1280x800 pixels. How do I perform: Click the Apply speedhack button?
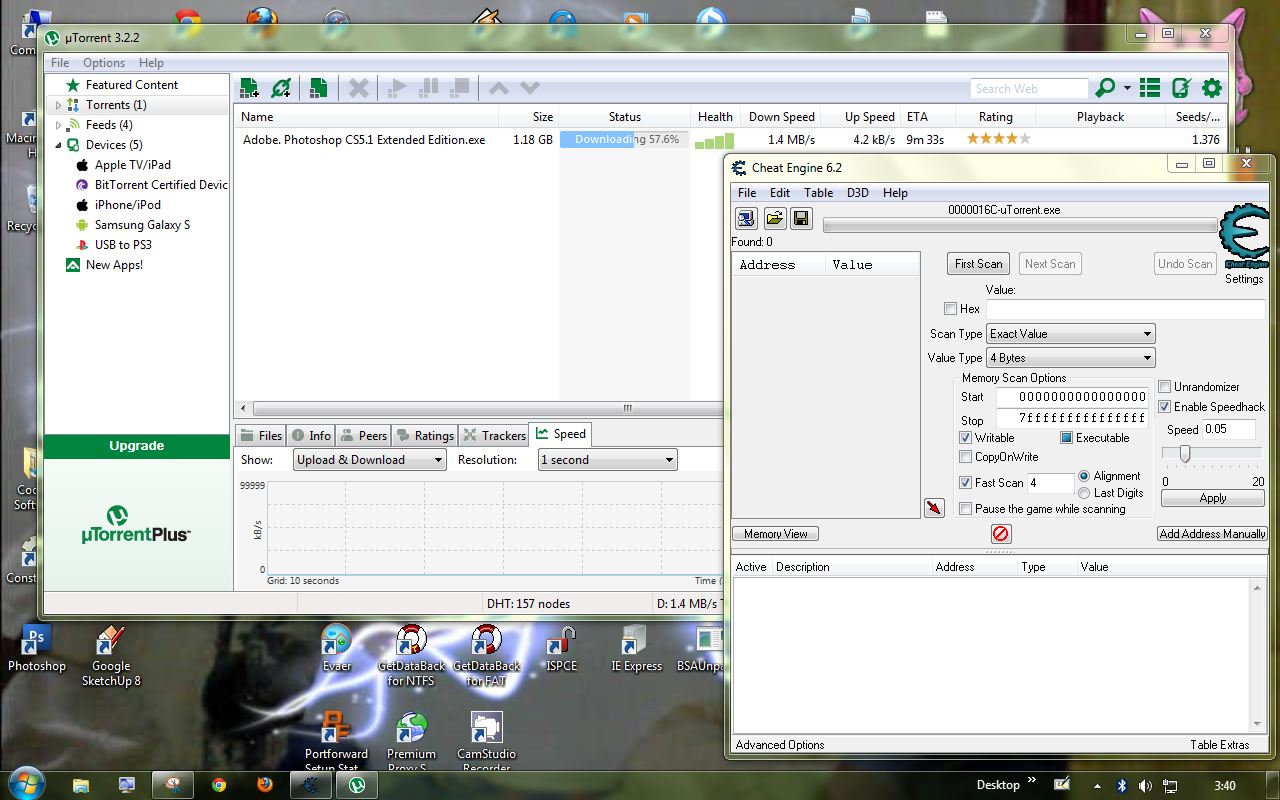[1213, 498]
